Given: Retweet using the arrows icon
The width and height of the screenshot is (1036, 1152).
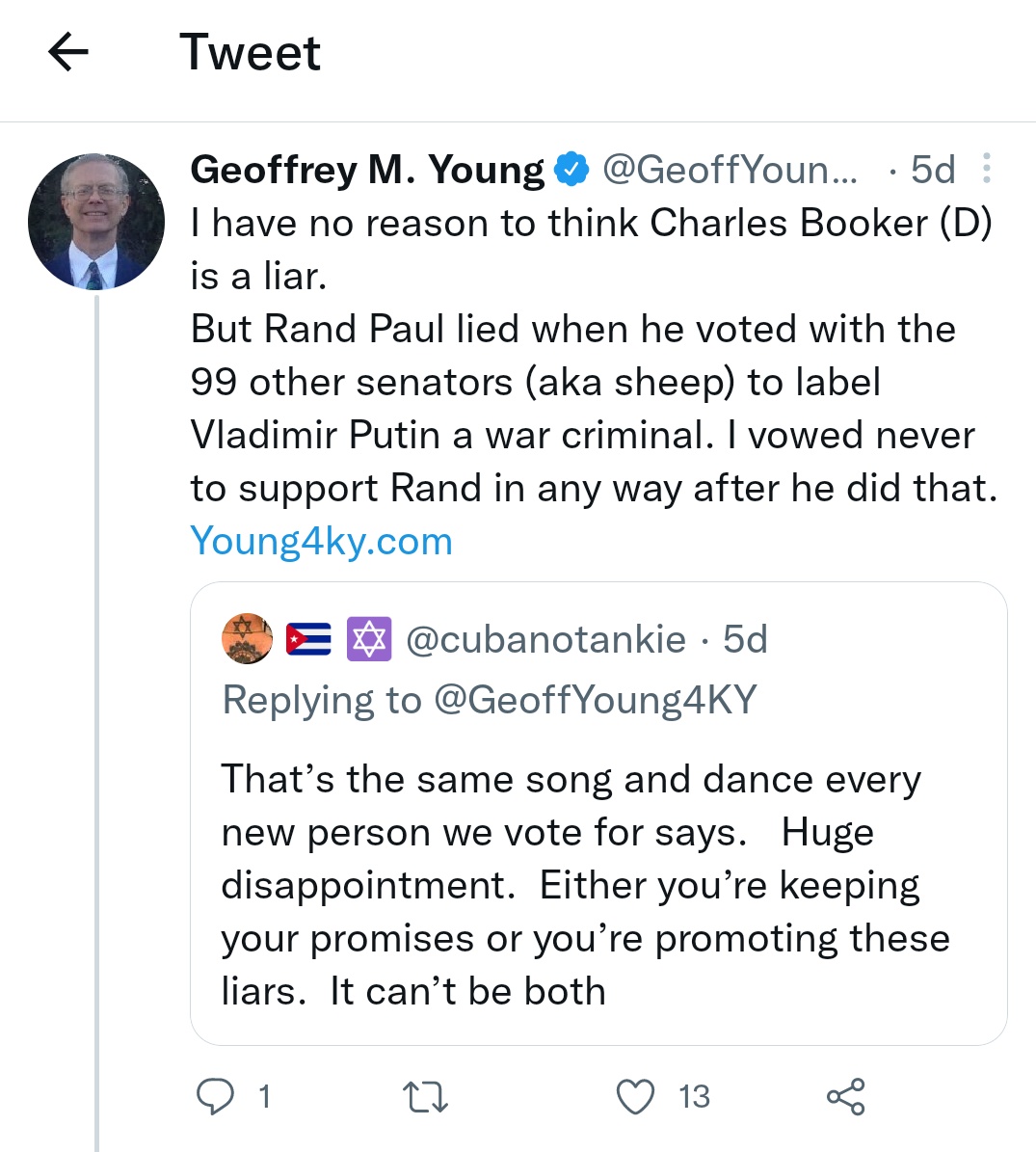Looking at the screenshot, I should coord(426,1097).
